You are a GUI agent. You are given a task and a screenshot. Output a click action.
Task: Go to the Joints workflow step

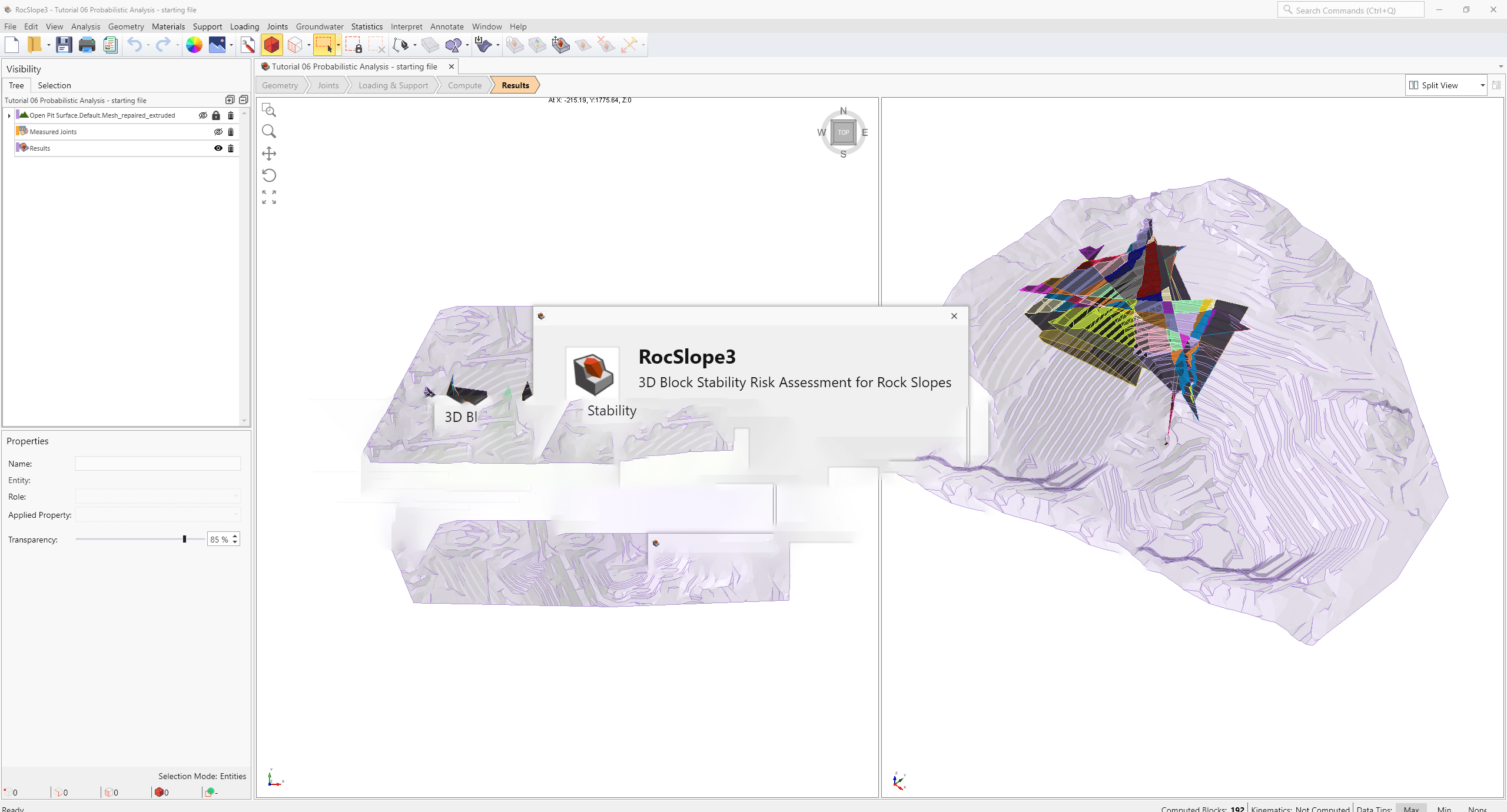pos(328,85)
